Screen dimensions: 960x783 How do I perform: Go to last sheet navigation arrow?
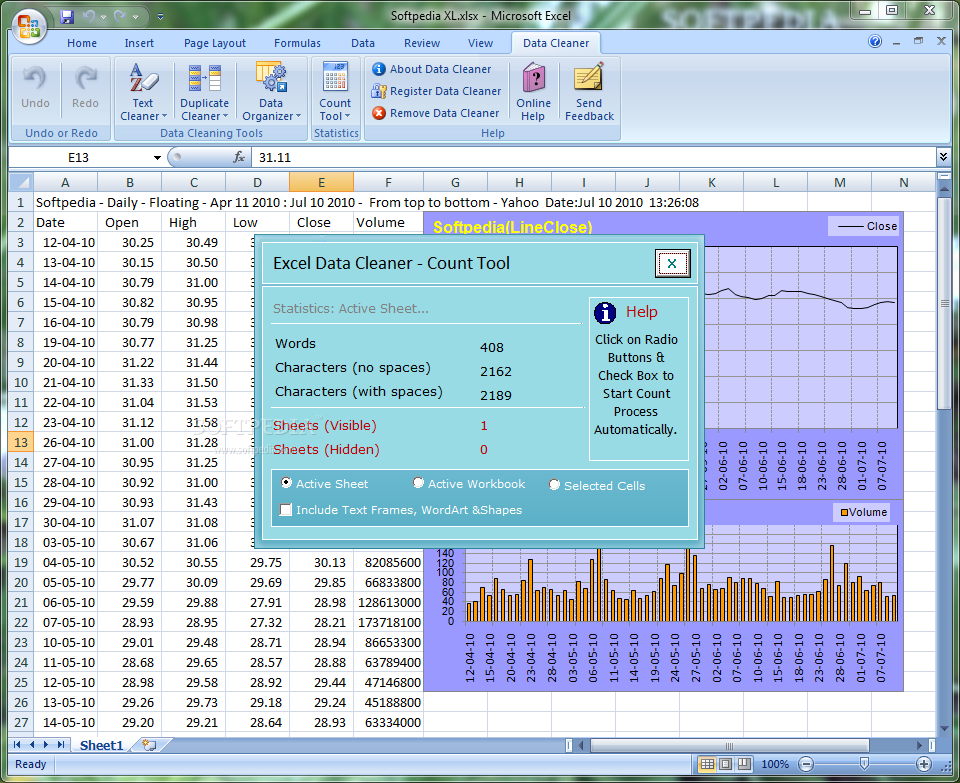[x=61, y=745]
